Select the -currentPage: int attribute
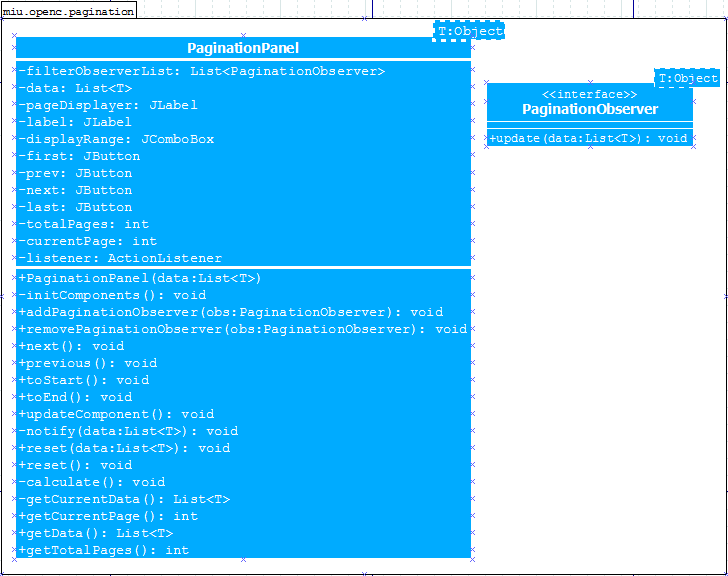Viewport: 728px width, 576px height. coord(88,241)
